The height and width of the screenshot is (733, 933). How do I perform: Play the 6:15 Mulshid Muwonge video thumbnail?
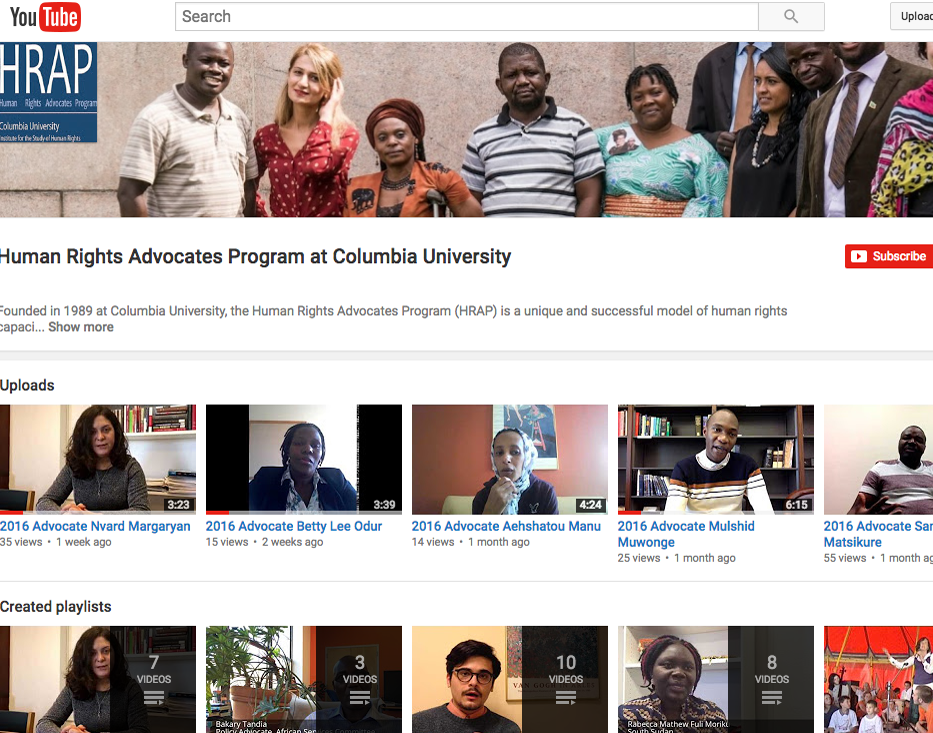tap(716, 459)
